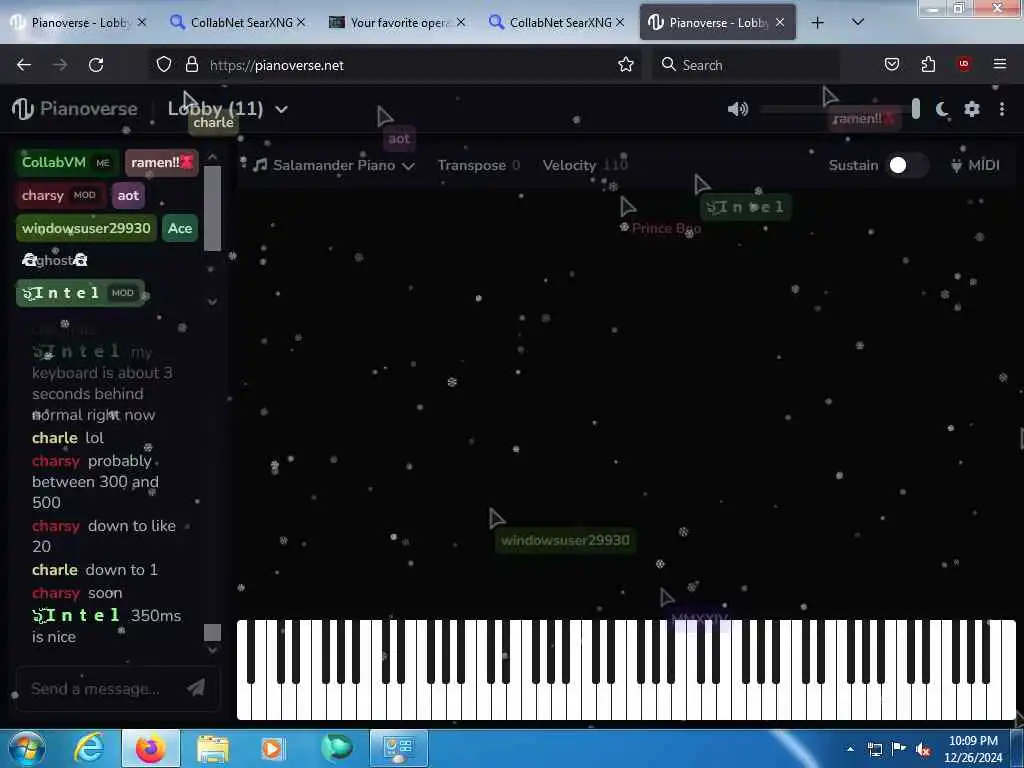Image resolution: width=1024 pixels, height=768 pixels.
Task: Launch Internet Explorer from the taskbar
Action: (88, 748)
